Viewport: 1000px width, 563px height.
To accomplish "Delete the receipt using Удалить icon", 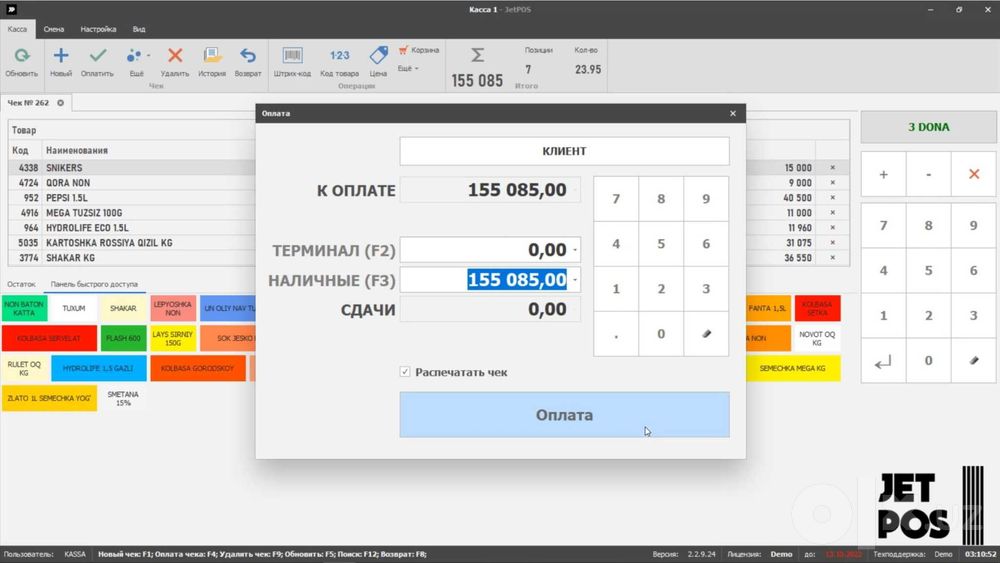I will [175, 56].
